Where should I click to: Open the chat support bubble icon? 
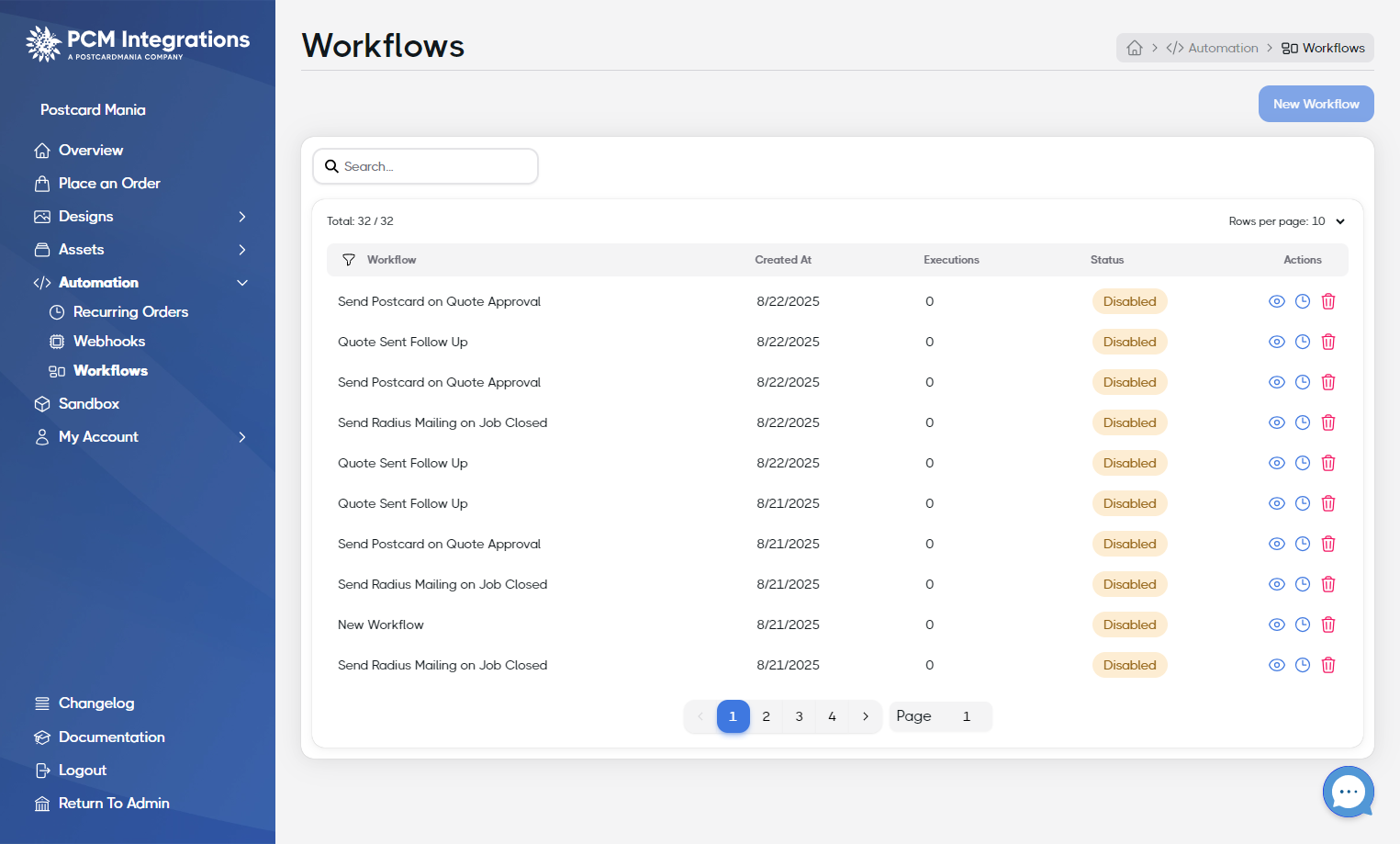point(1348,792)
